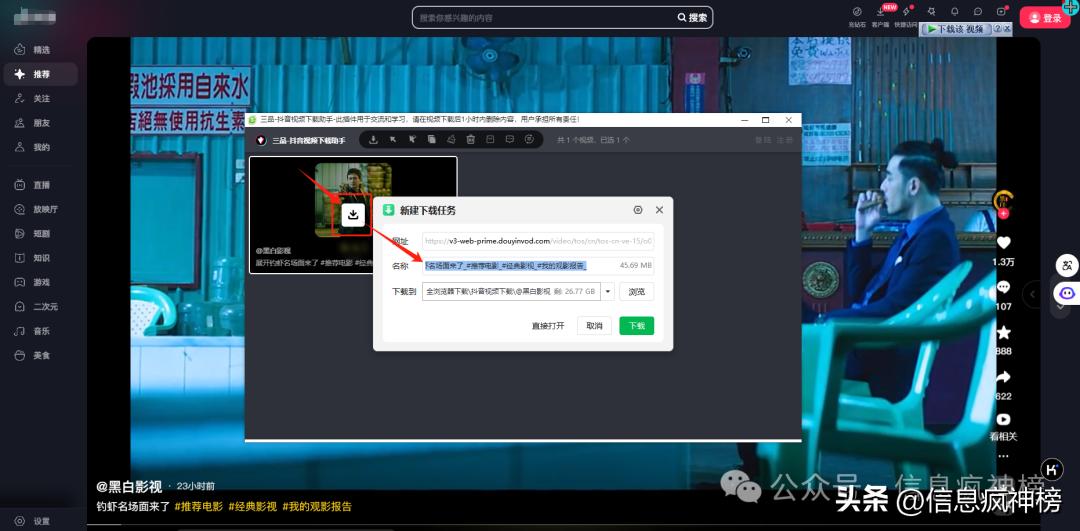Select 推荐 in the left sidebar
This screenshot has height=531, width=1080.
pos(40,74)
